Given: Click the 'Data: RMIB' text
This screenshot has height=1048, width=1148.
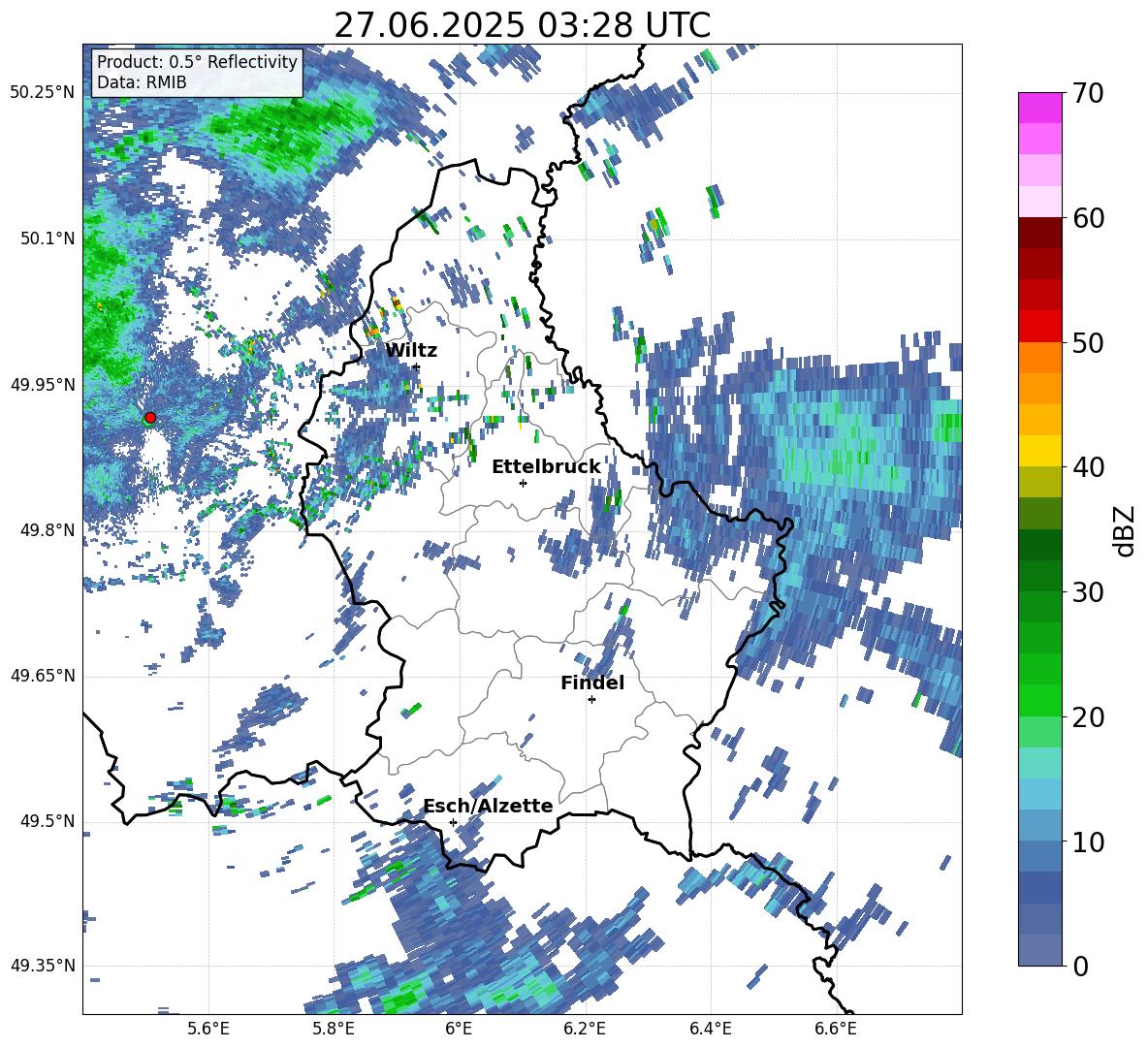Looking at the screenshot, I should tap(142, 82).
